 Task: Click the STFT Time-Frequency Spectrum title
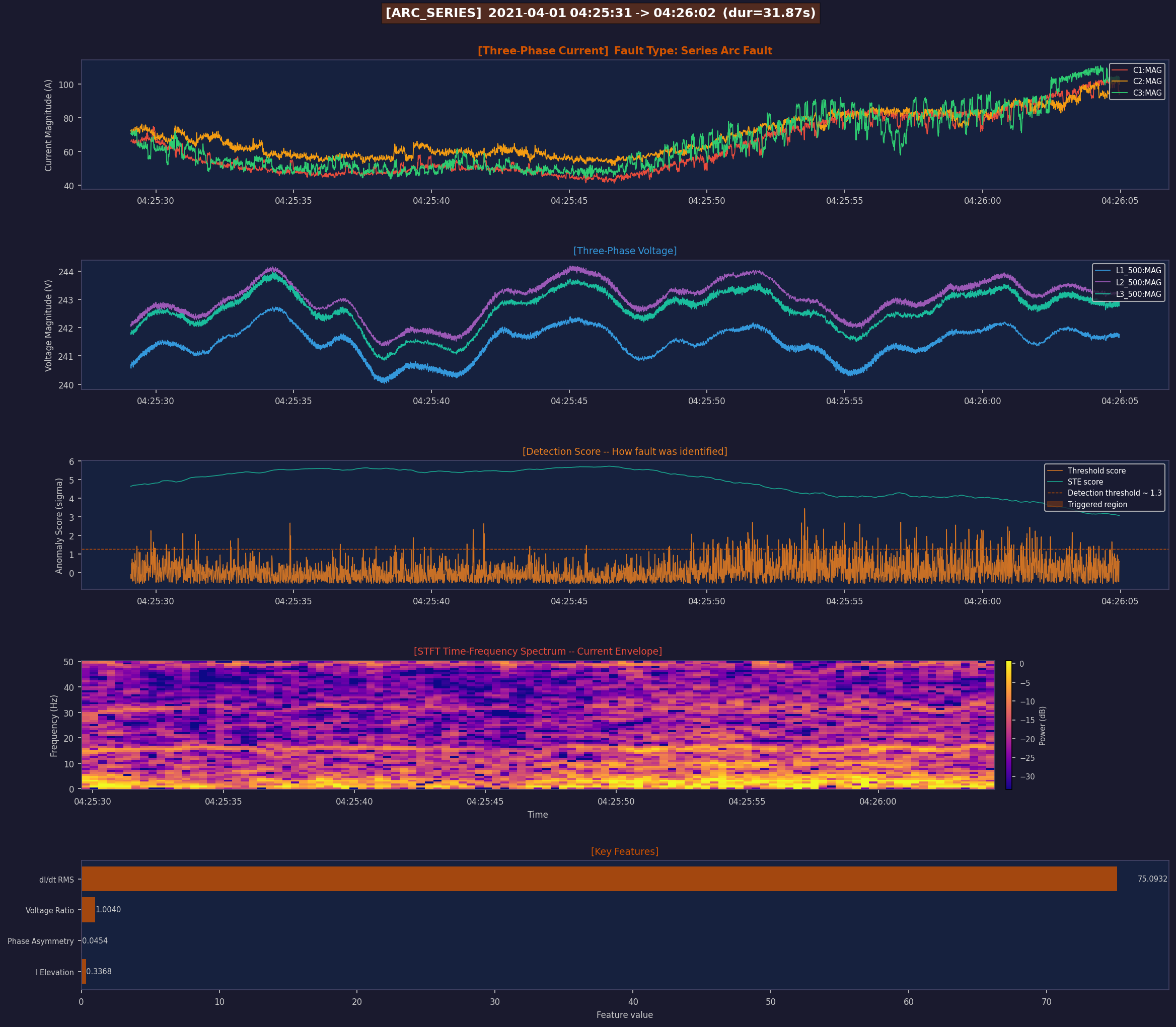coord(537,651)
